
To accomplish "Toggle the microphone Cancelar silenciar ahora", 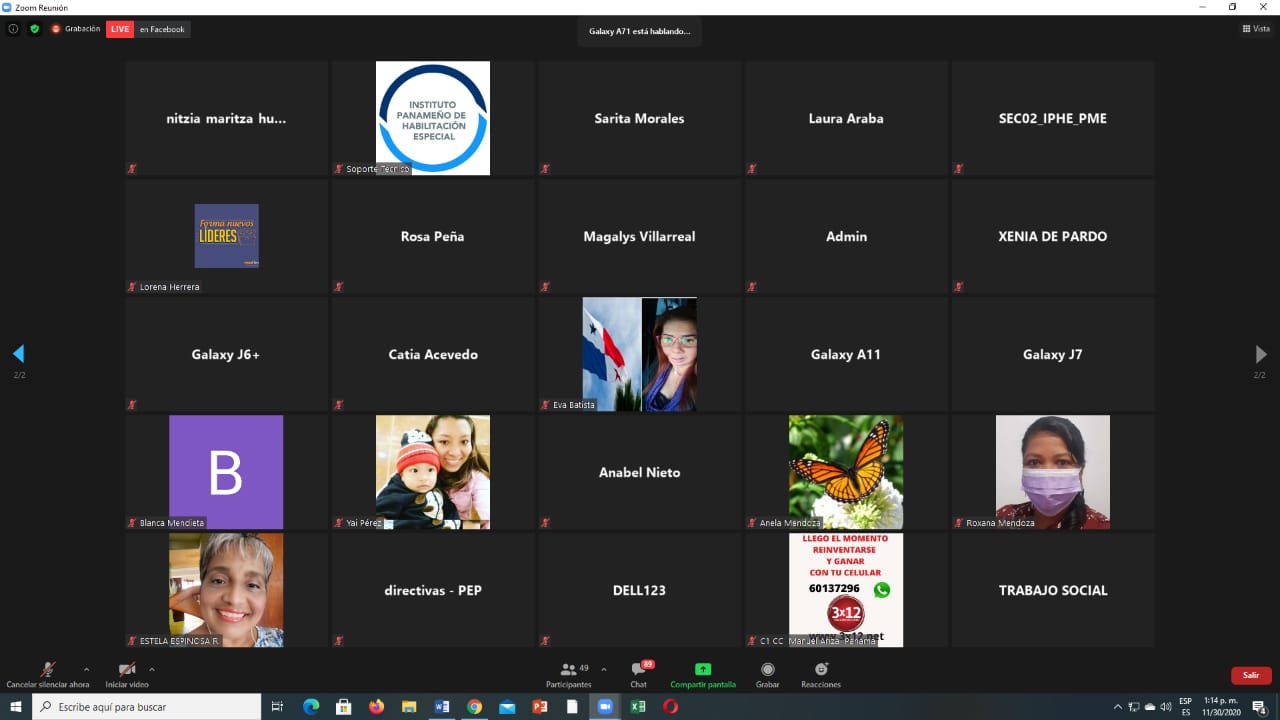I will click(x=47, y=674).
